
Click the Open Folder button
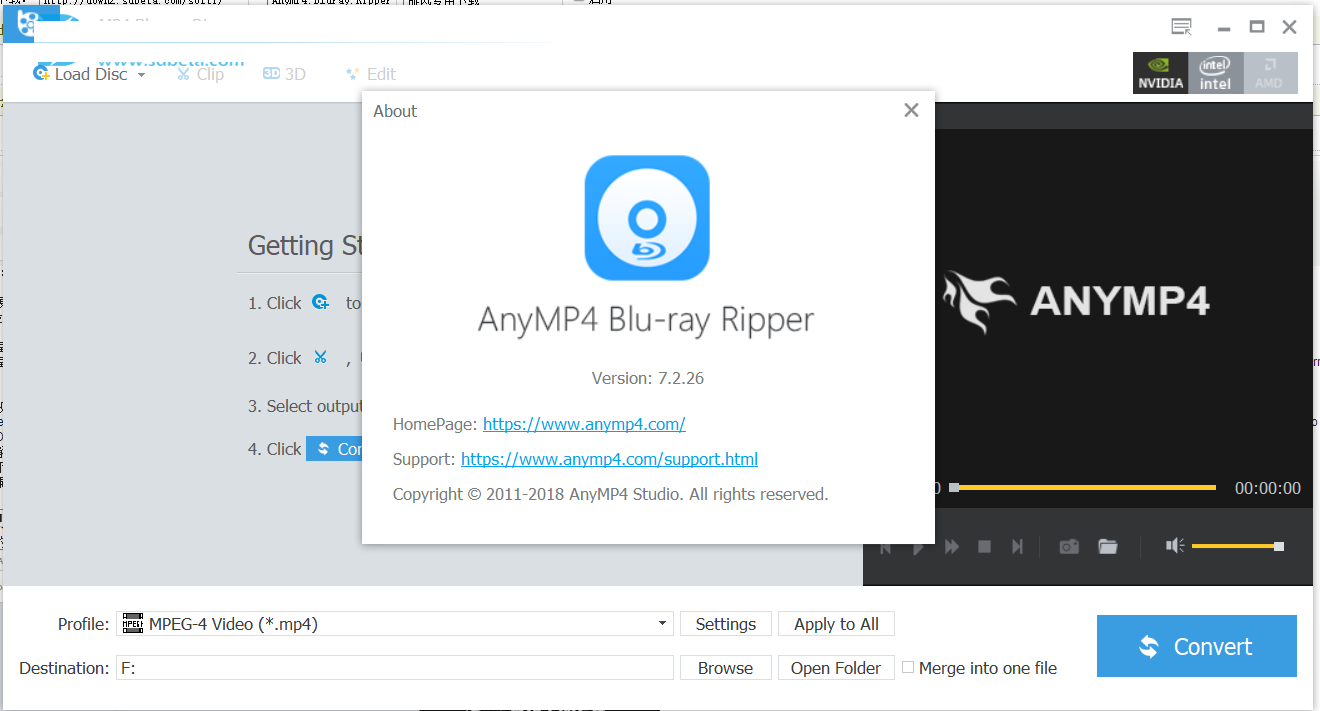[x=836, y=668]
